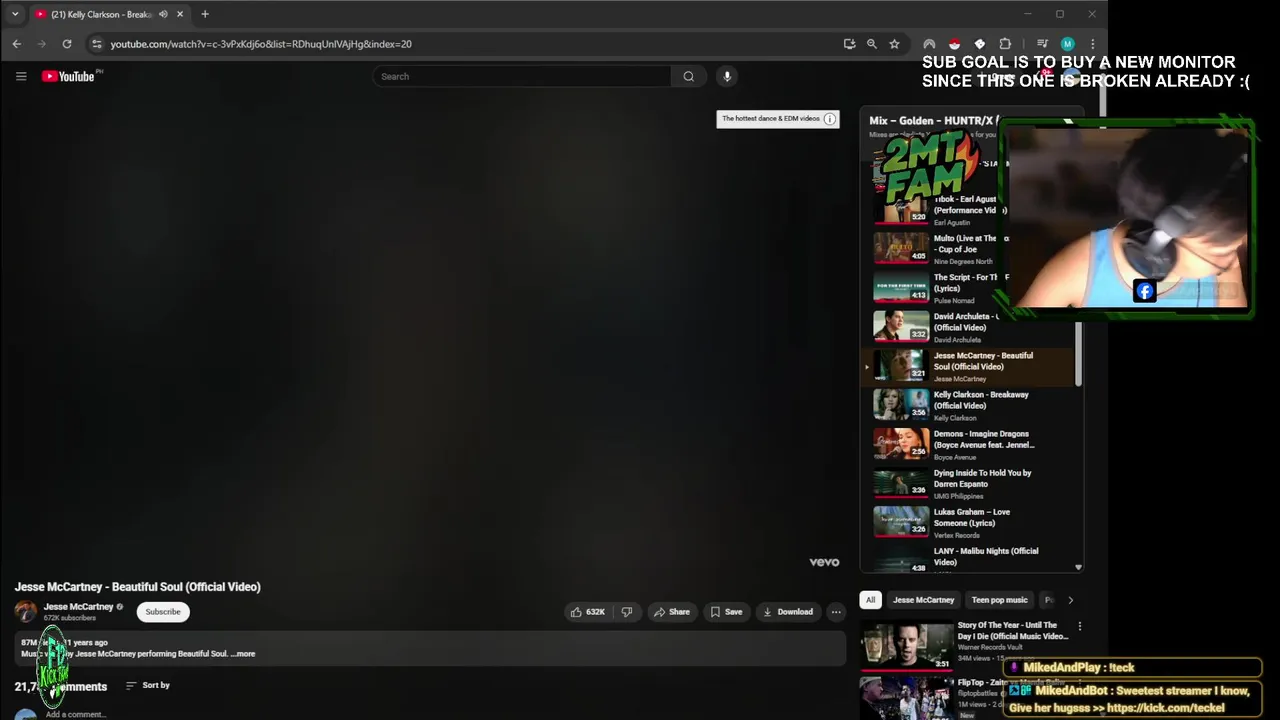Open Jesse McCartney channel avatar
This screenshot has width=1280, height=720.
click(26, 612)
